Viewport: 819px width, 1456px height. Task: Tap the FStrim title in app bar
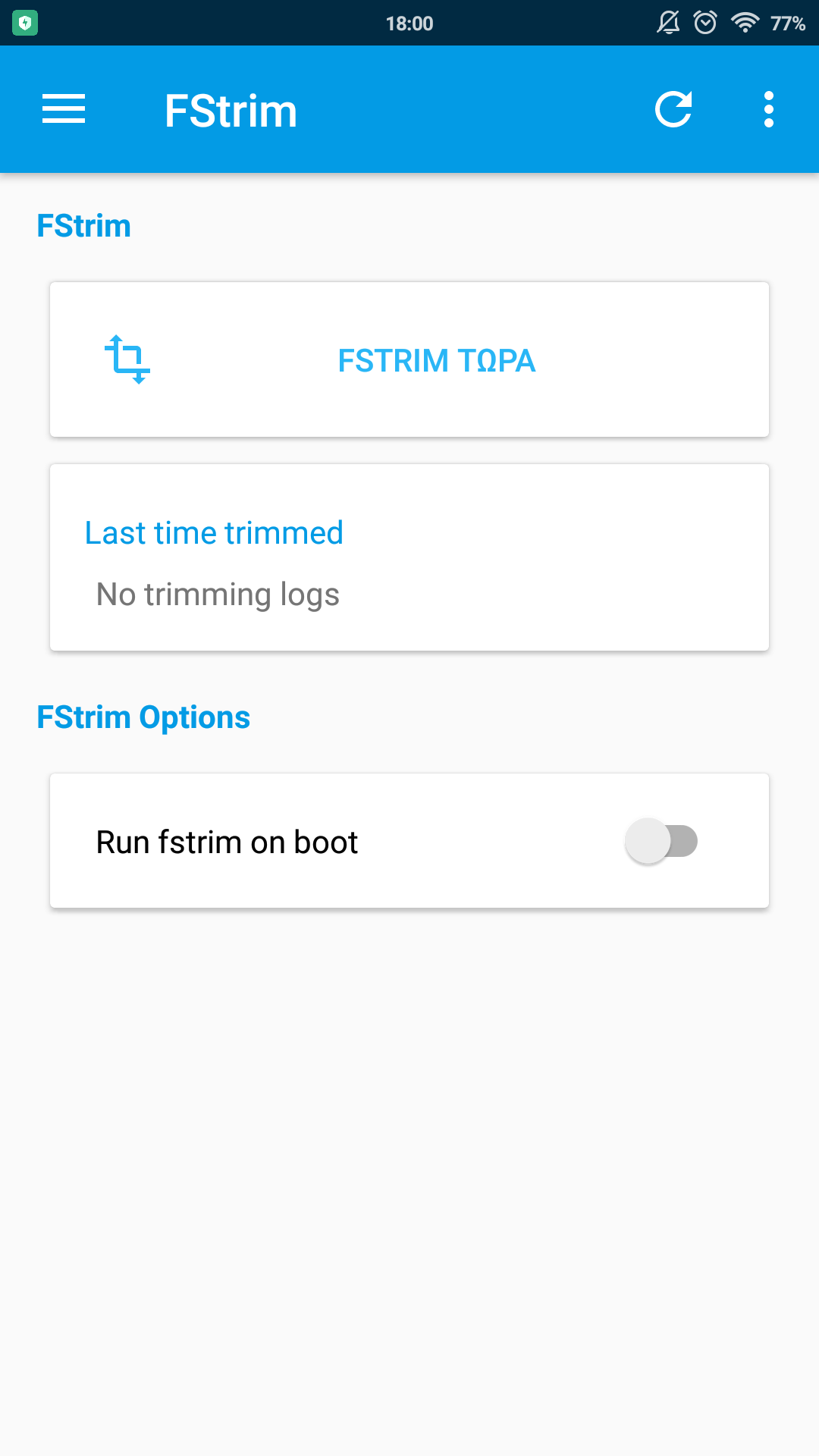pos(231,111)
